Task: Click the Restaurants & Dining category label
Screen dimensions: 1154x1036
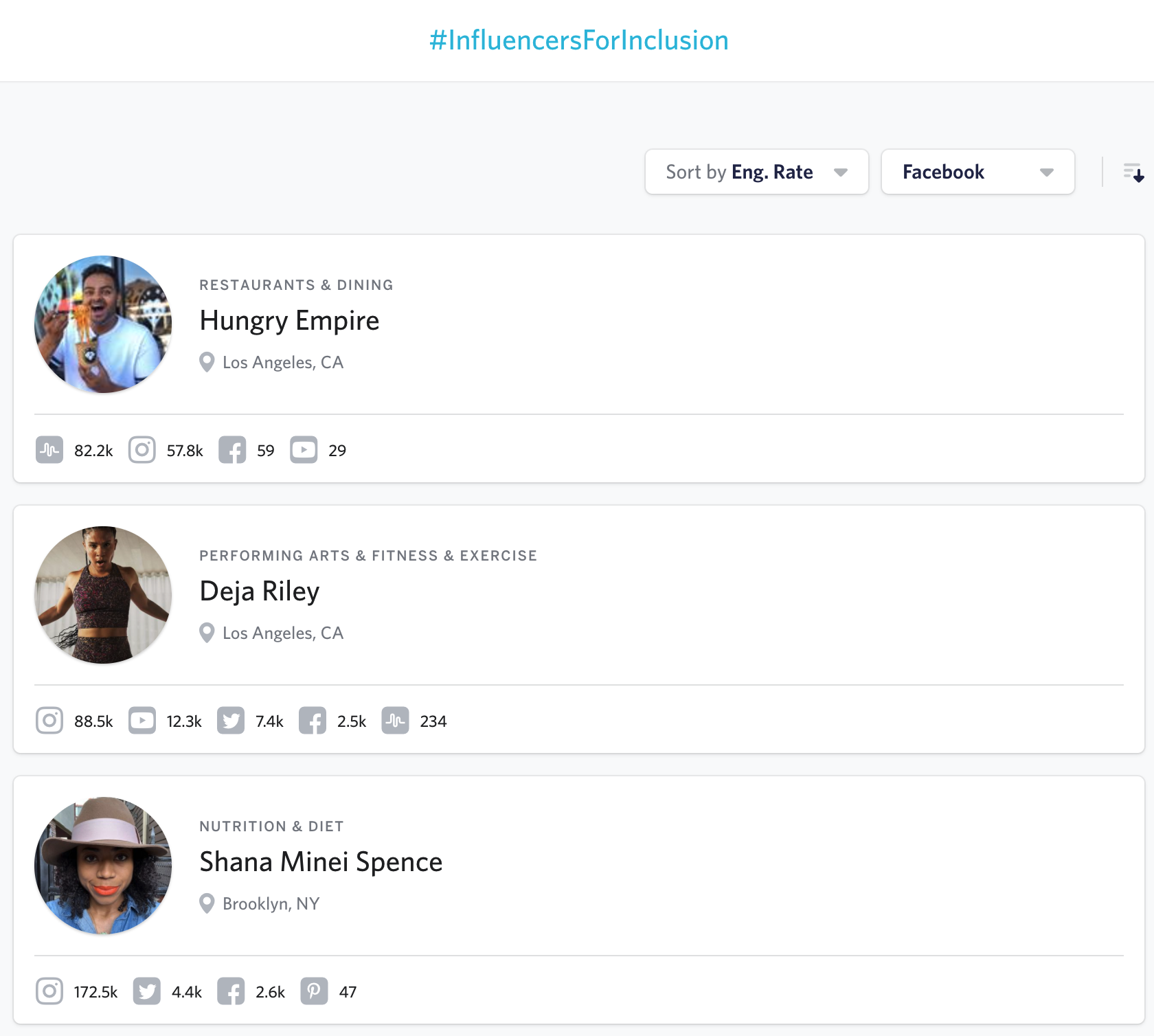Action: pyautogui.click(x=297, y=285)
